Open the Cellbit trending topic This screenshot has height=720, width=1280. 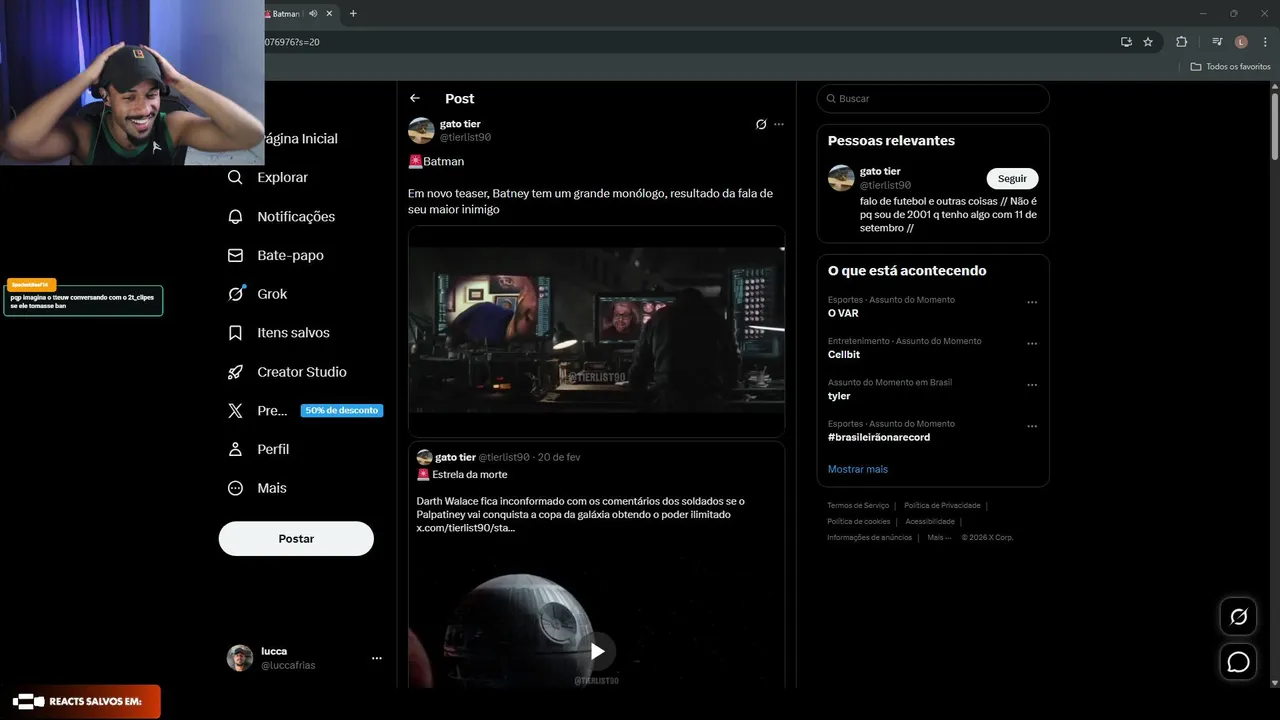[x=844, y=354]
